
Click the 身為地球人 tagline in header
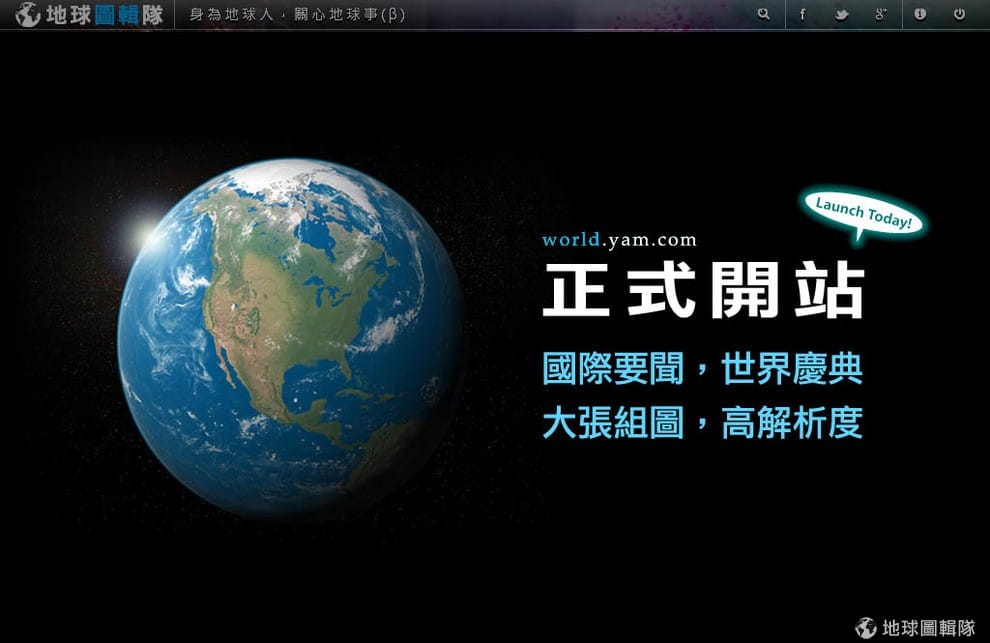tap(232, 15)
